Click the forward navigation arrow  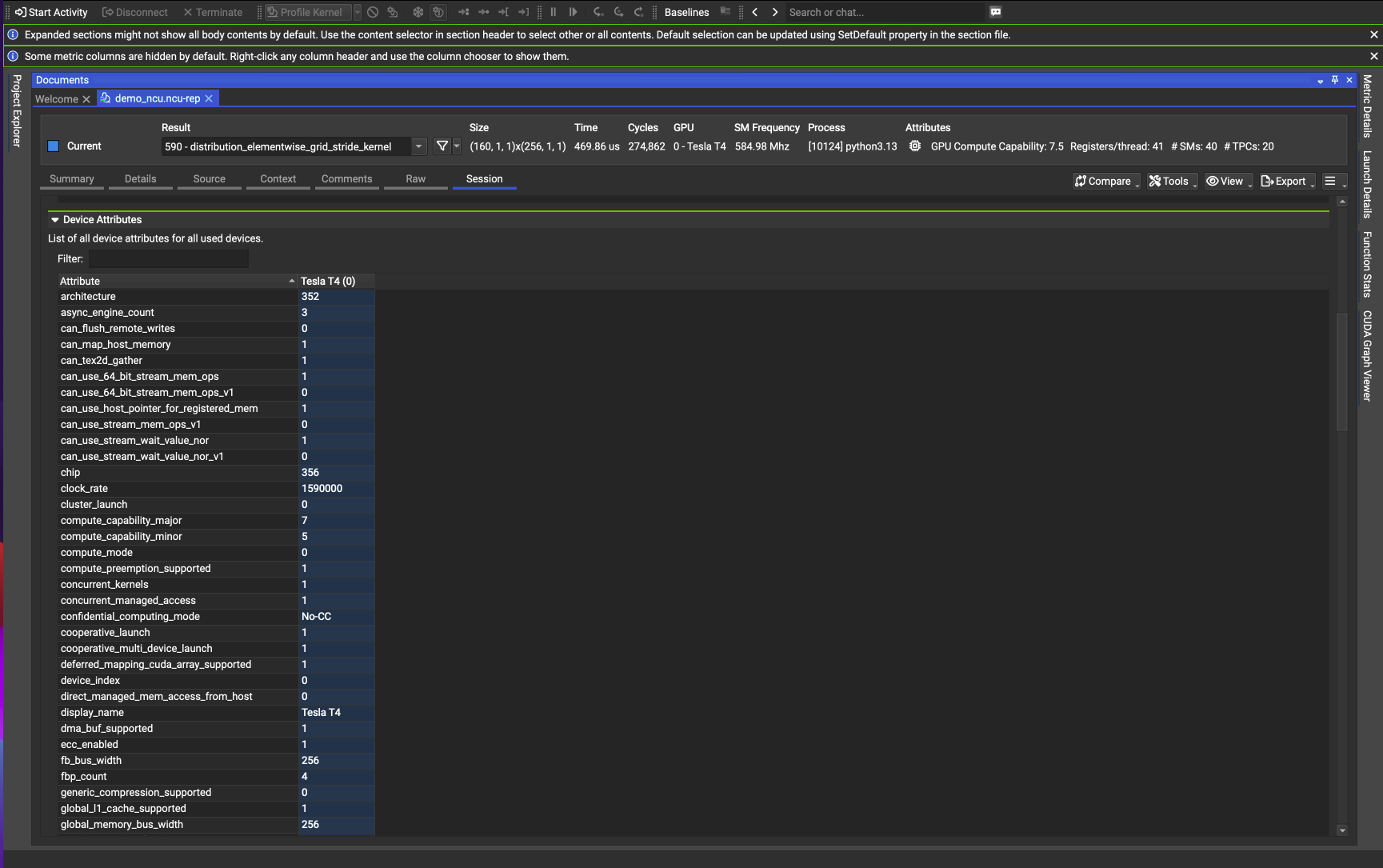tap(774, 12)
